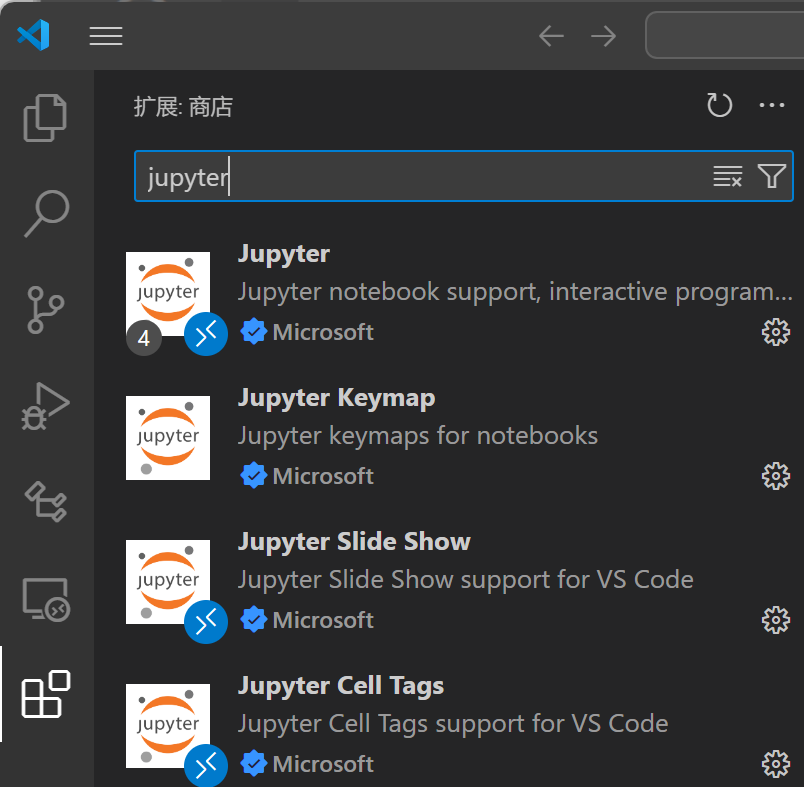Refresh the extensions marketplace list

(720, 106)
